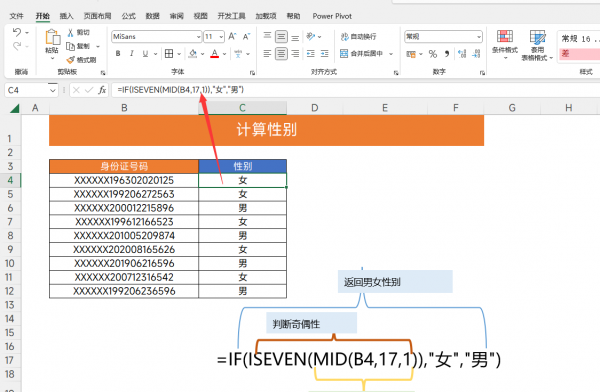Open the Name Box C4 dropdown
Image resolution: width=600 pixels, height=392 pixels.
click(x=53, y=90)
